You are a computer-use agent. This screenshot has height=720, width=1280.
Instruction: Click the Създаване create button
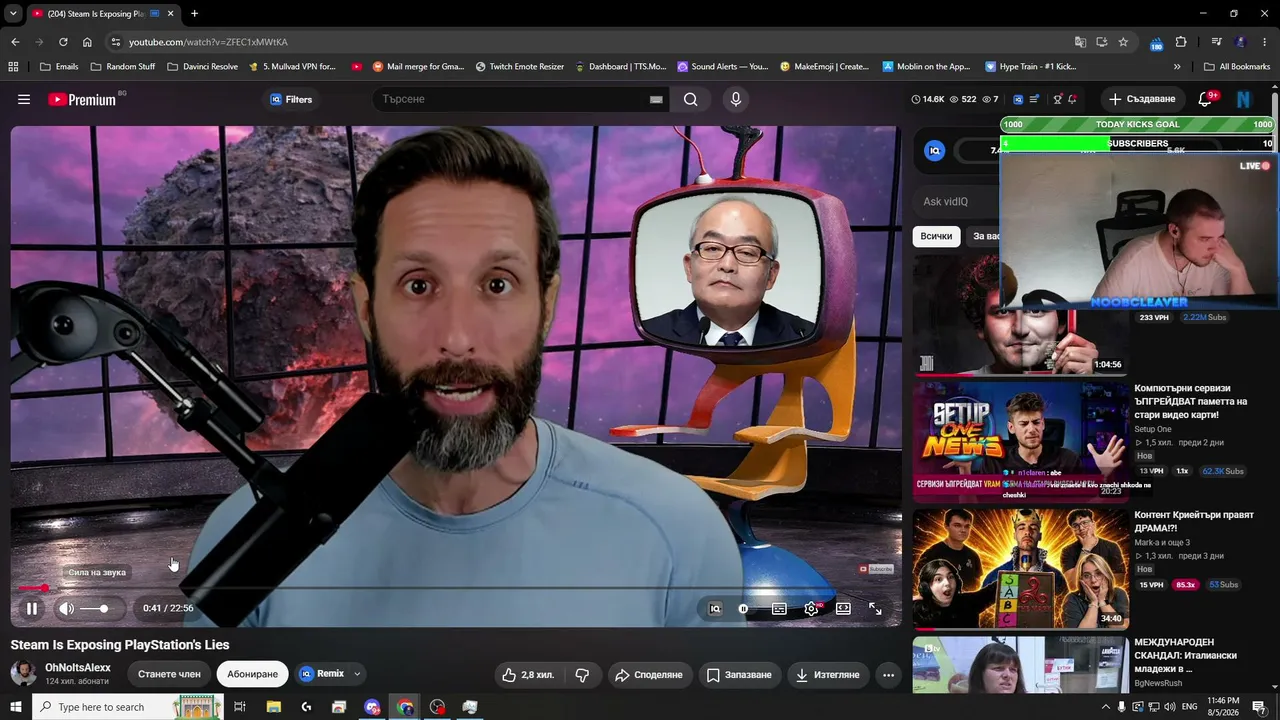tap(1142, 99)
